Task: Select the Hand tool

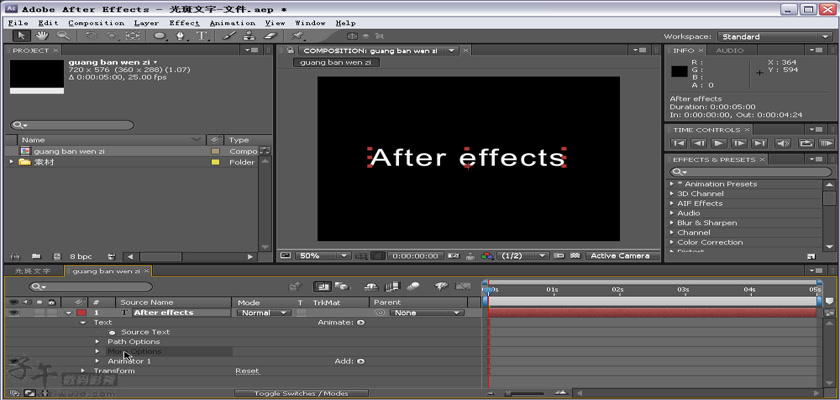Action: point(42,36)
